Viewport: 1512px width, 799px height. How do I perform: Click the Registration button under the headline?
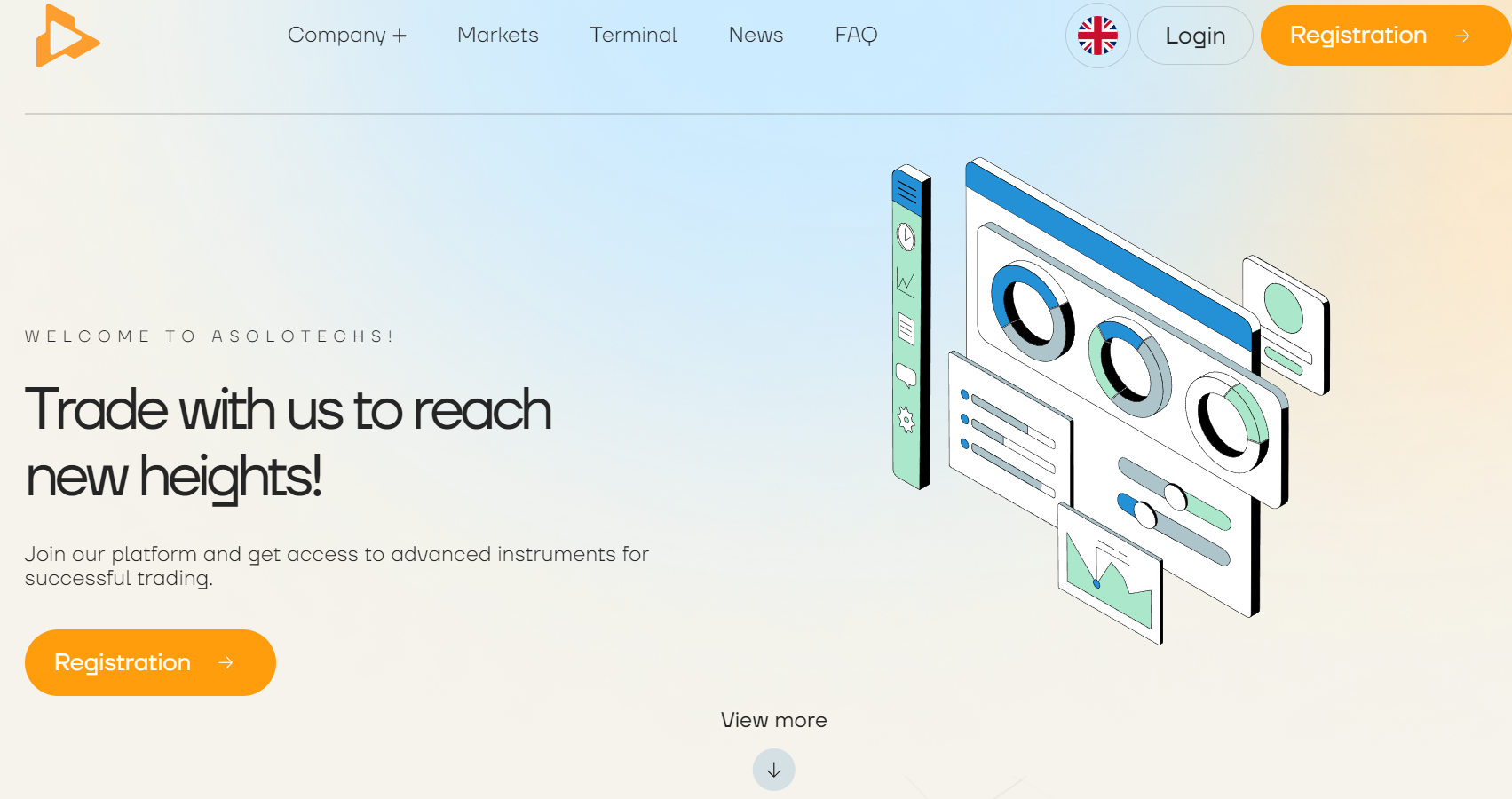[150, 662]
